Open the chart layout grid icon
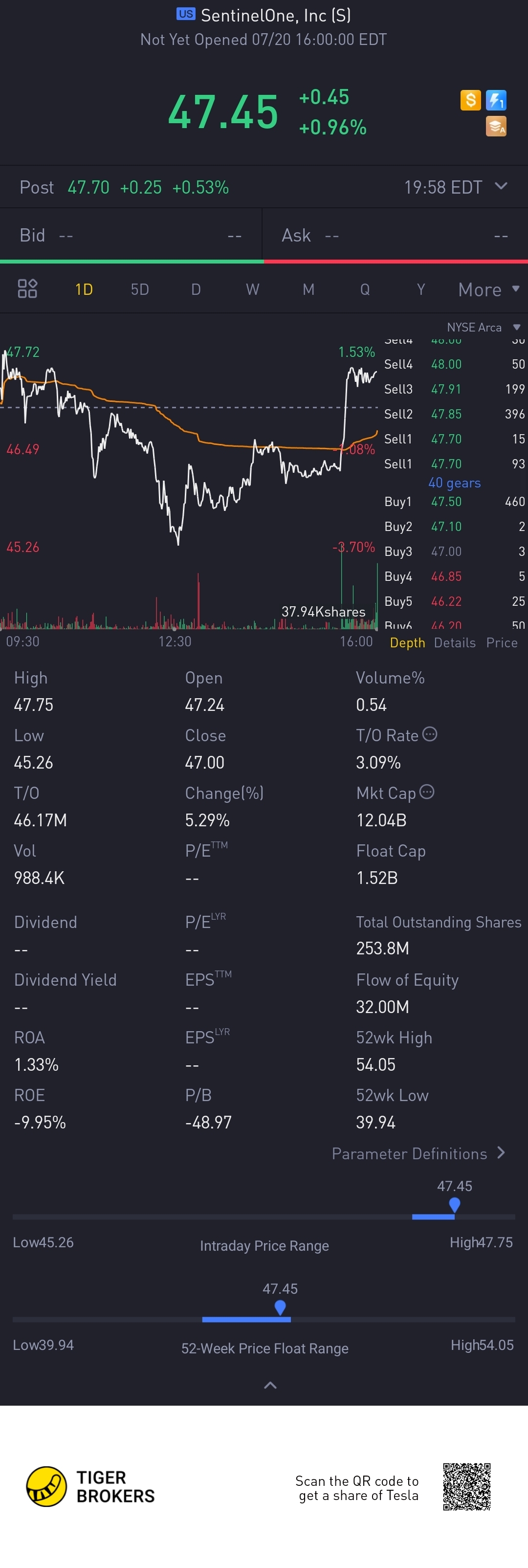The width and height of the screenshot is (528, 1568). [27, 289]
